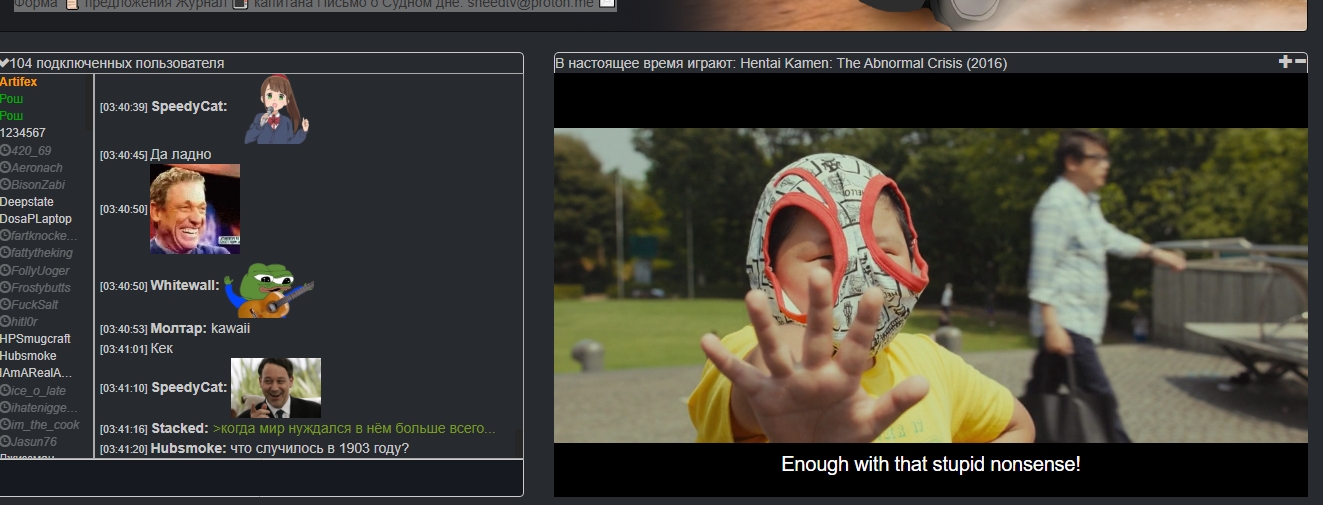Click the AFK clock icon beside Jasun76

tap(5, 442)
